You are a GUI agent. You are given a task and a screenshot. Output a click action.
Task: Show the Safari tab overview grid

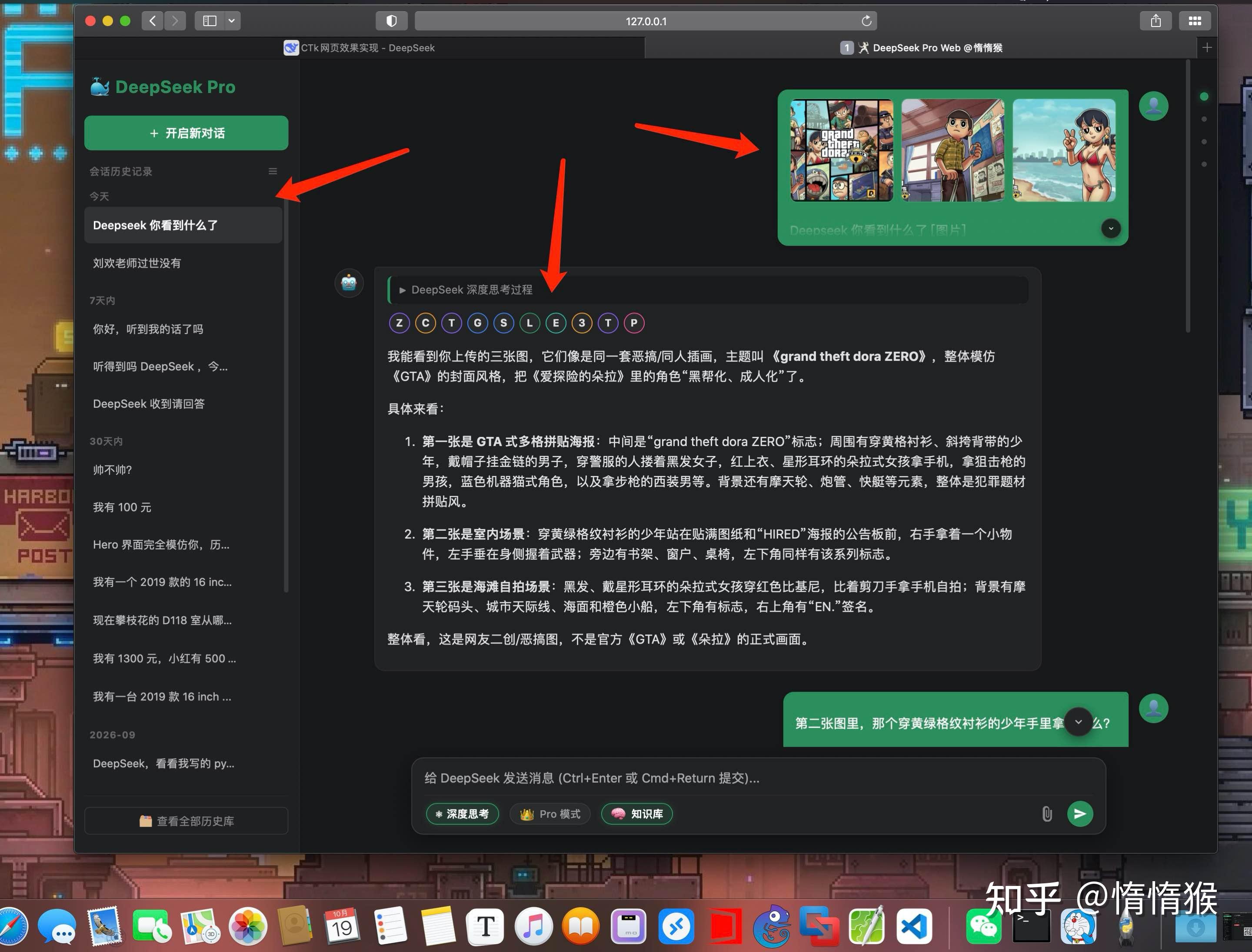pos(1195,21)
